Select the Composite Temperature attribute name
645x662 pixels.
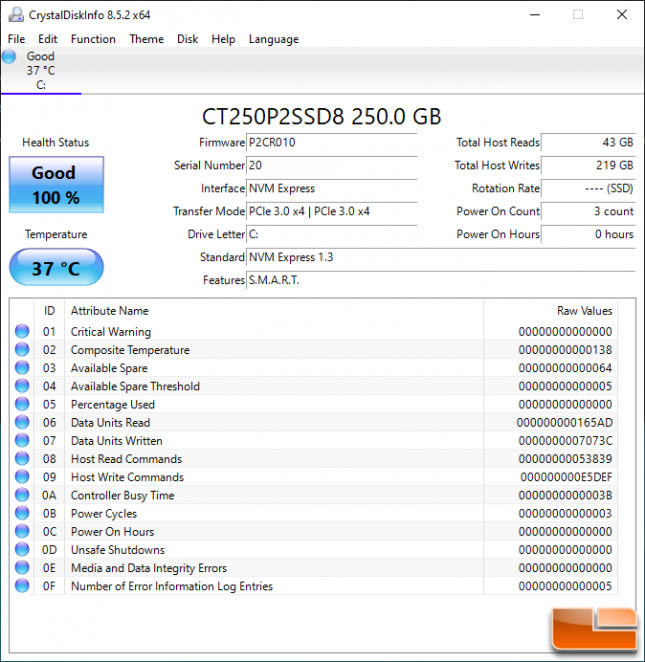[130, 350]
